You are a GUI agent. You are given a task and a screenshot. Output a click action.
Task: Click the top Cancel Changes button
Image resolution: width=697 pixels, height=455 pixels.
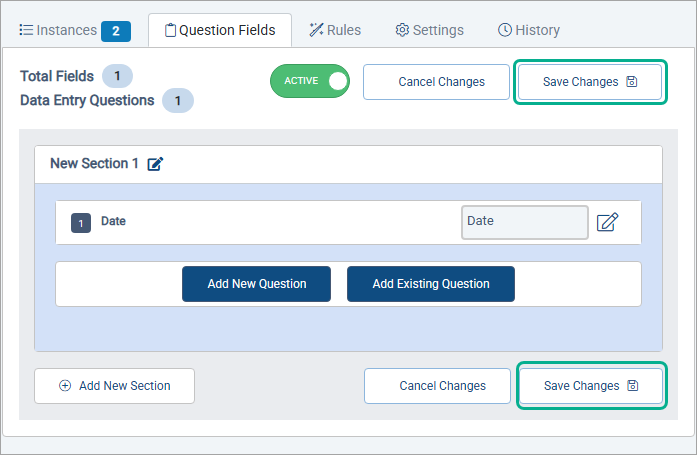coord(441,82)
